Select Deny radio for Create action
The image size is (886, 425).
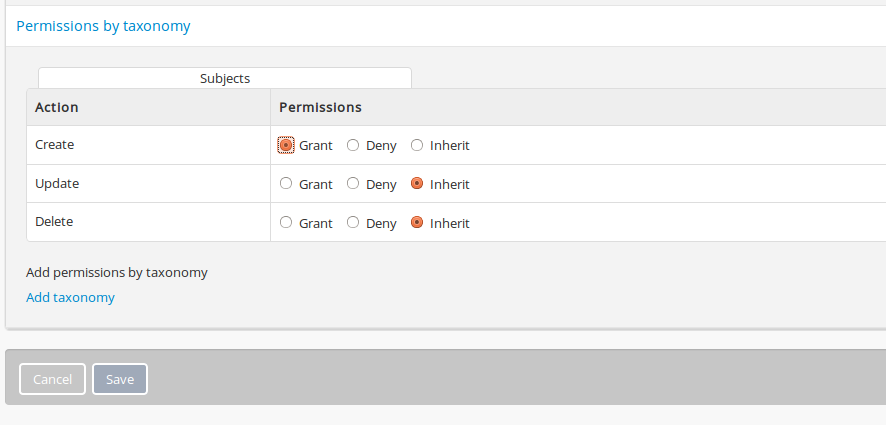[x=353, y=145]
